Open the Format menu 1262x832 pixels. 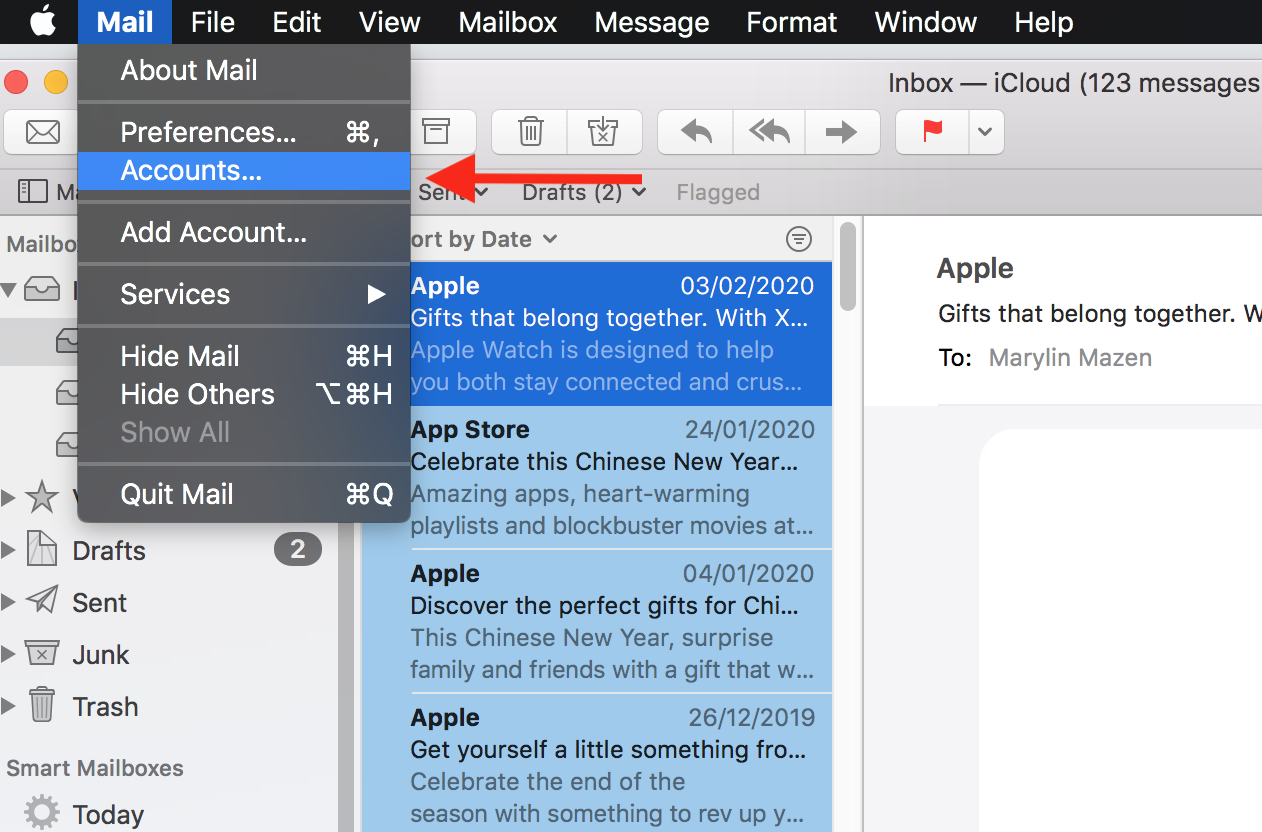[x=791, y=22]
